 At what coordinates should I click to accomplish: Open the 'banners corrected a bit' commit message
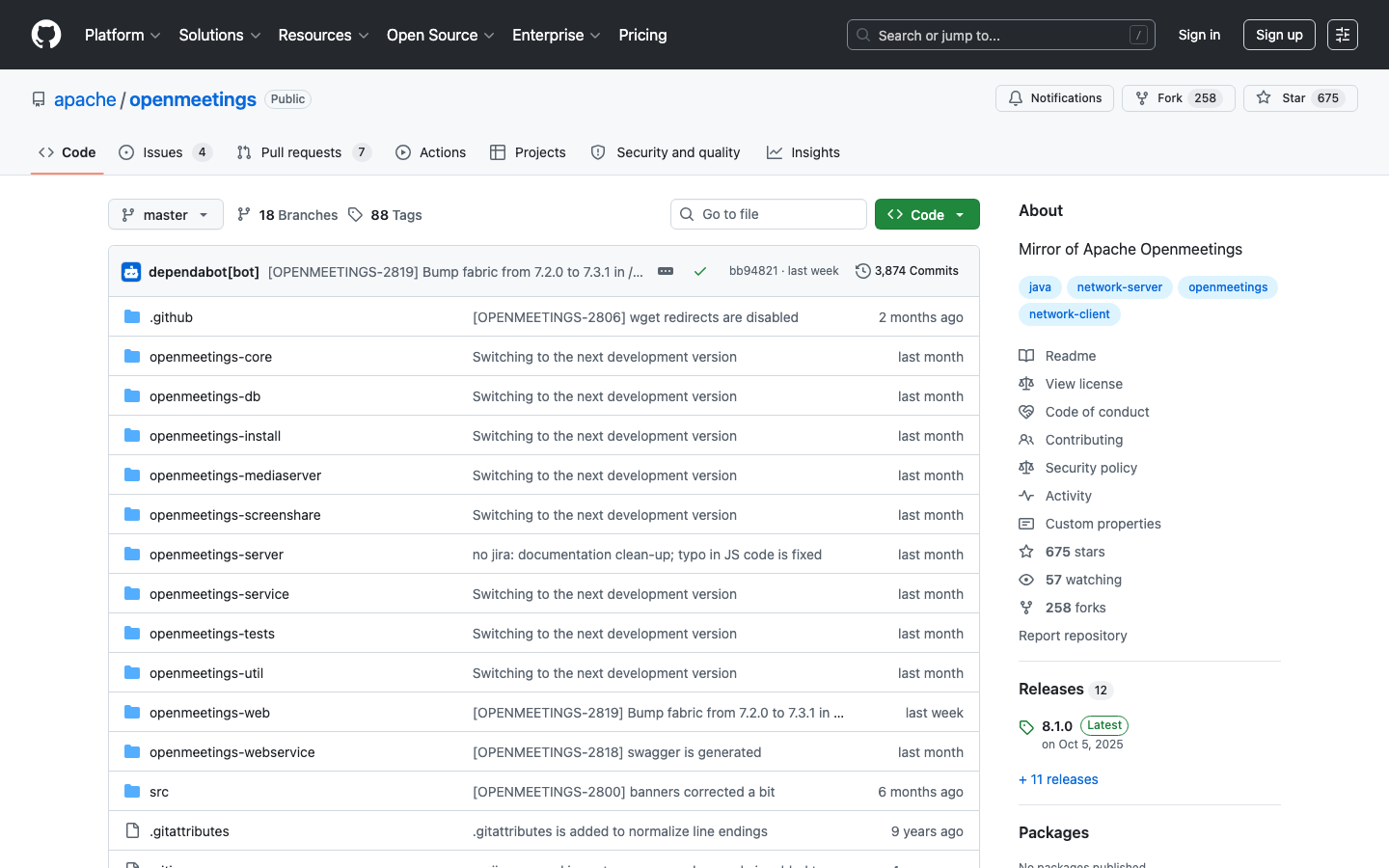coord(624,792)
